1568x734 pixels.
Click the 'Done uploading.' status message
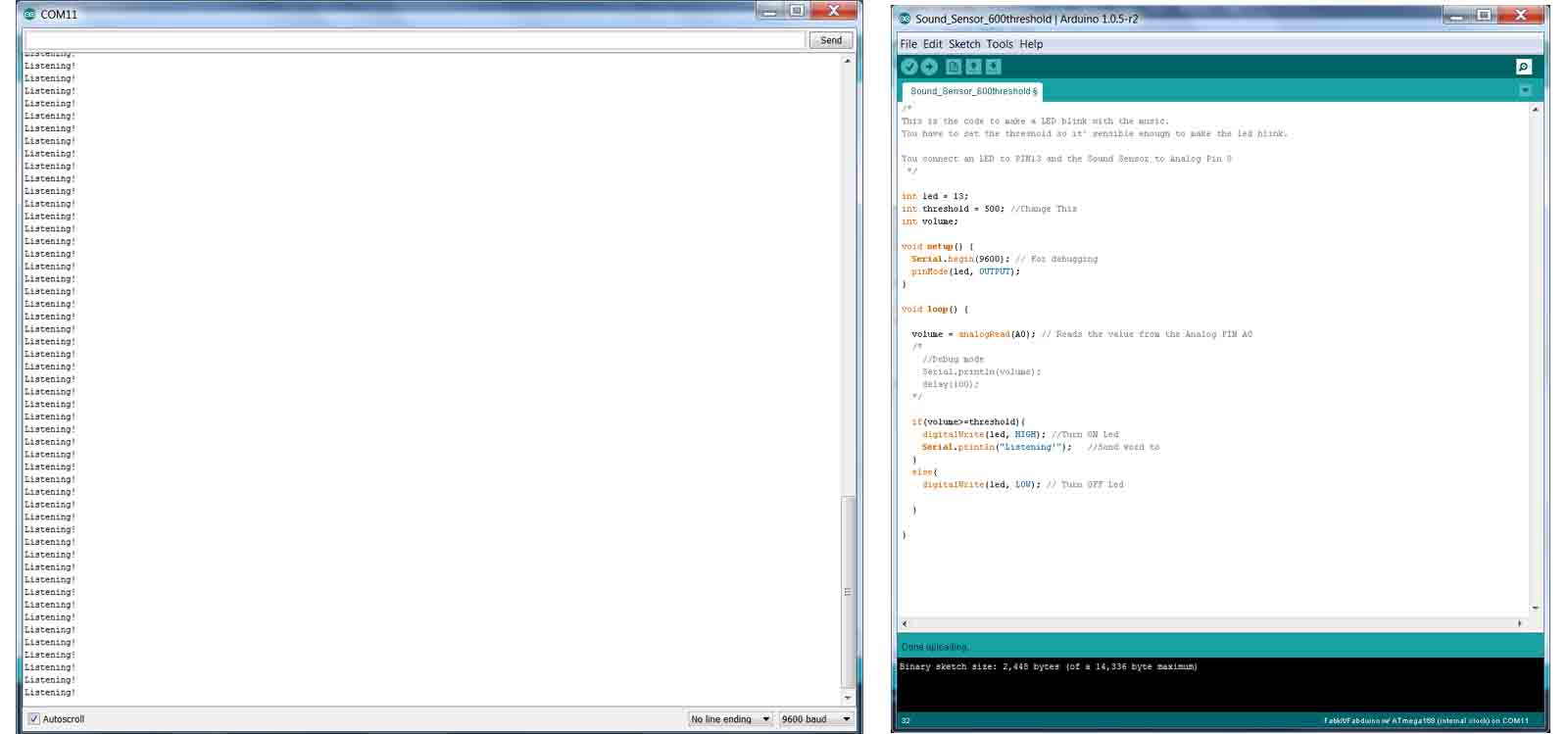(x=935, y=647)
